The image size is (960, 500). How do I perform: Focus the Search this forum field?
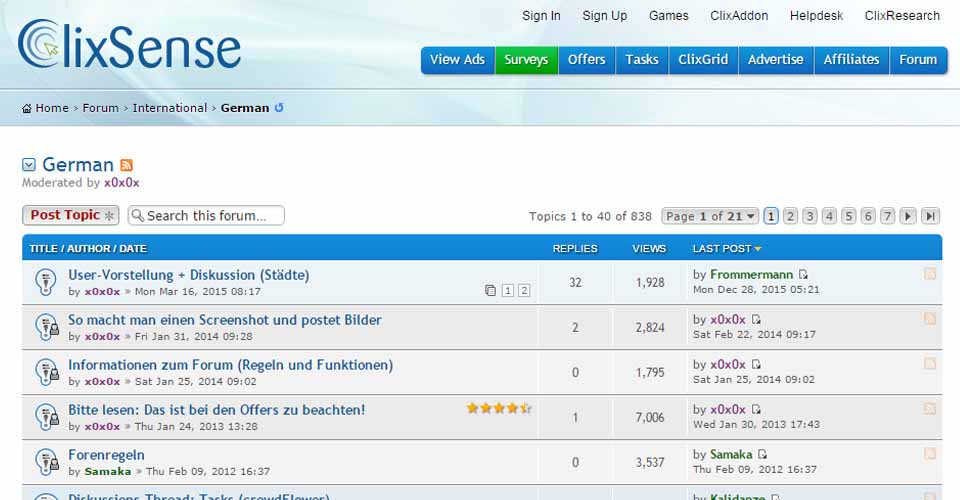point(206,215)
